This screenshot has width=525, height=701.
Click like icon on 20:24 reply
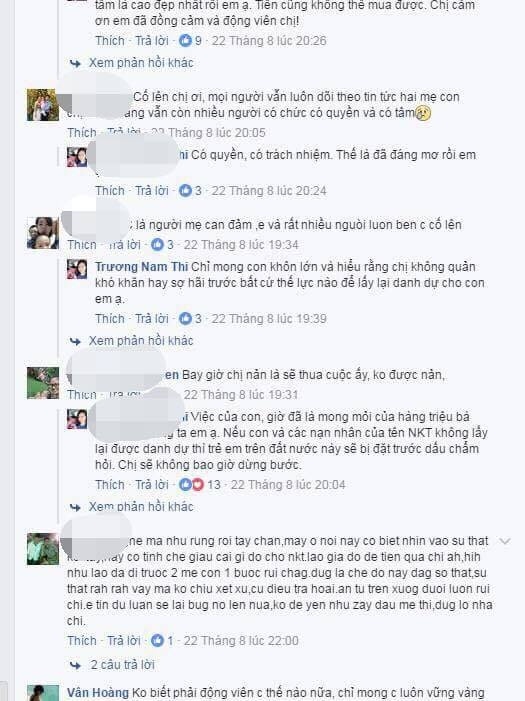click(x=185, y=191)
